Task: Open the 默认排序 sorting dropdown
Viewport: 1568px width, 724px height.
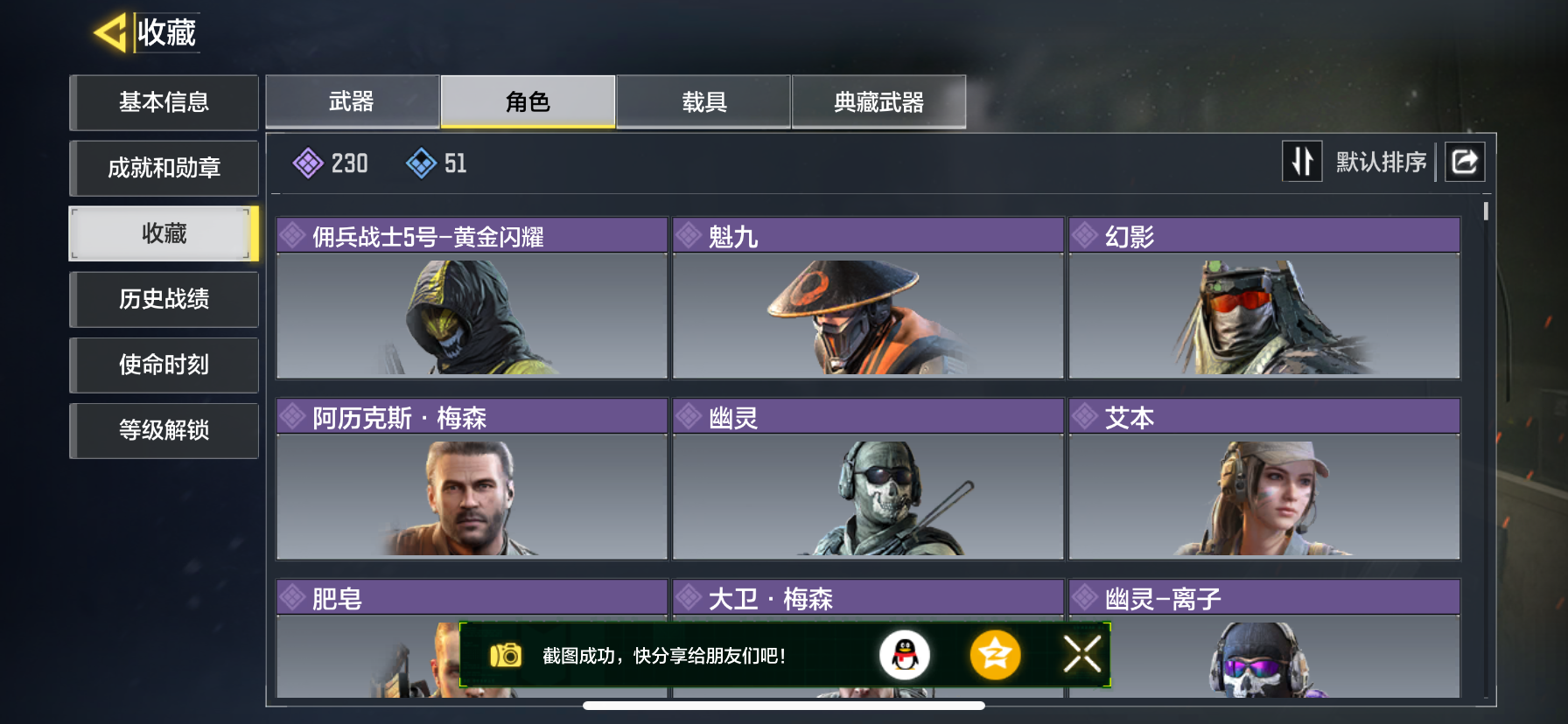Action: click(x=1381, y=162)
